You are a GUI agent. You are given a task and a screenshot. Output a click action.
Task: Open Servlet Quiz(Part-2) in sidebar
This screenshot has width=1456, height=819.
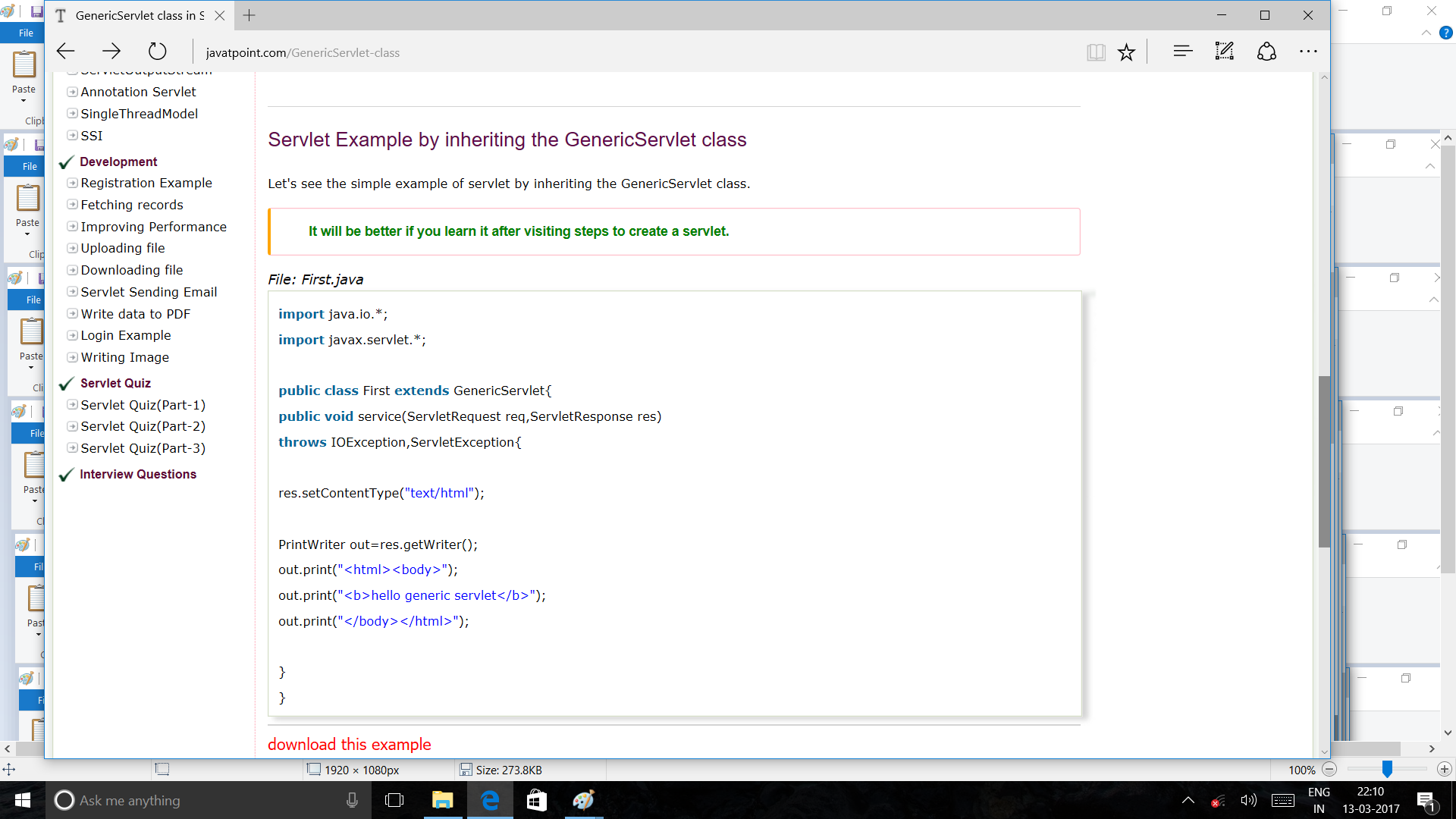point(143,426)
